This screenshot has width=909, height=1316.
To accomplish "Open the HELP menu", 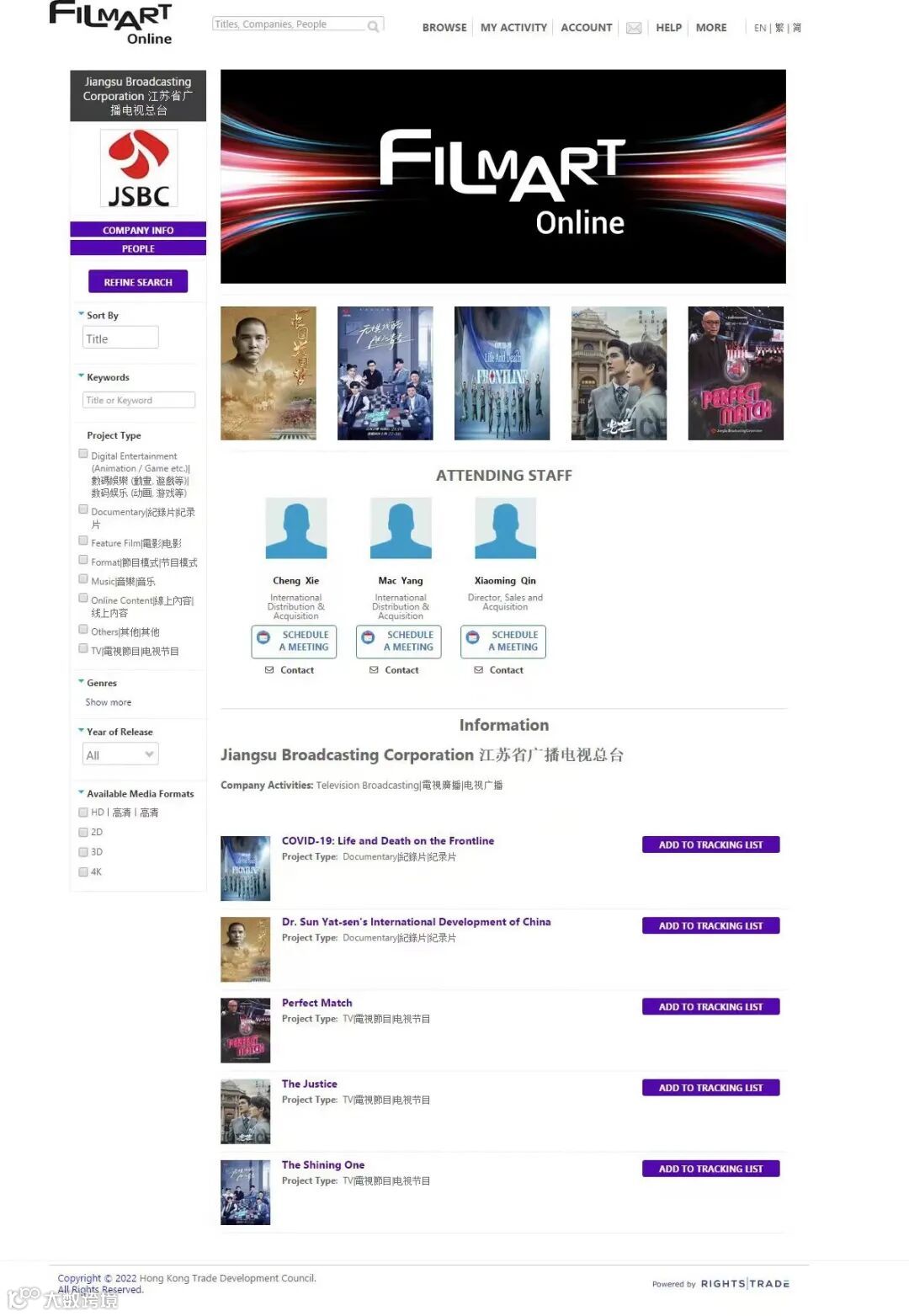I will pyautogui.click(x=669, y=28).
